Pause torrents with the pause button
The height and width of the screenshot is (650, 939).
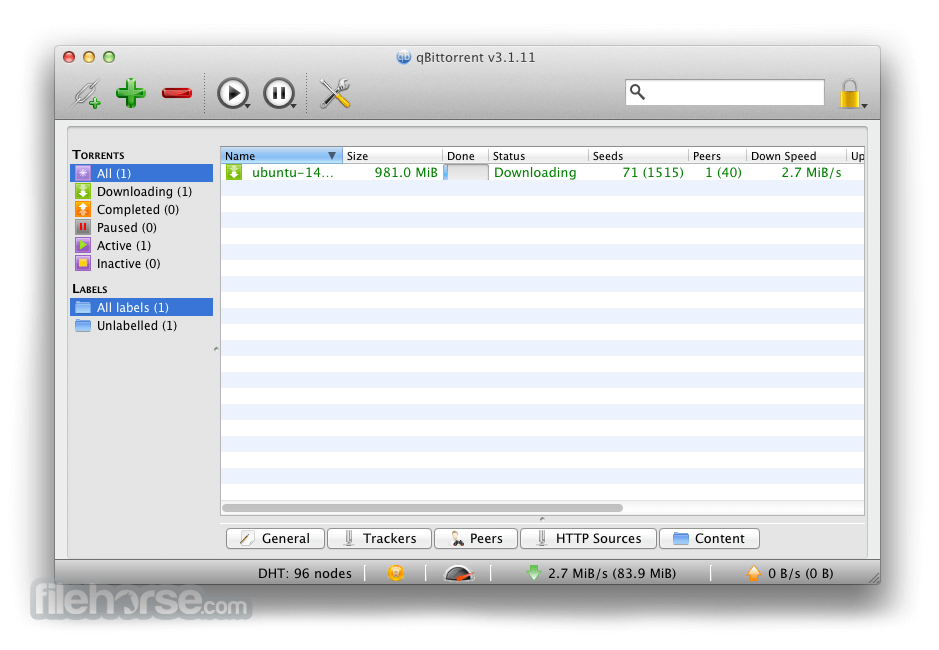tap(279, 93)
